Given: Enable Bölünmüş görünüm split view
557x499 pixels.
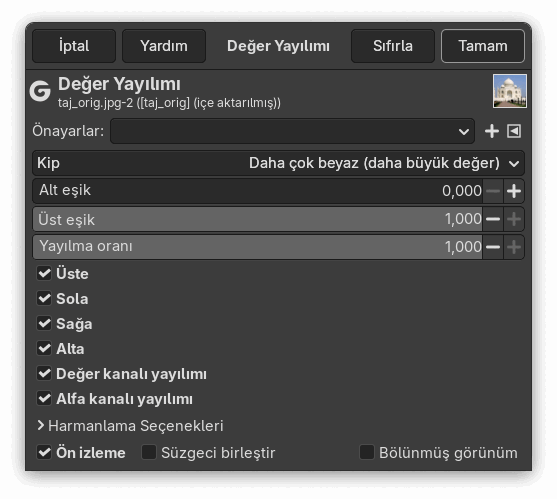Looking at the screenshot, I should tap(367, 452).
